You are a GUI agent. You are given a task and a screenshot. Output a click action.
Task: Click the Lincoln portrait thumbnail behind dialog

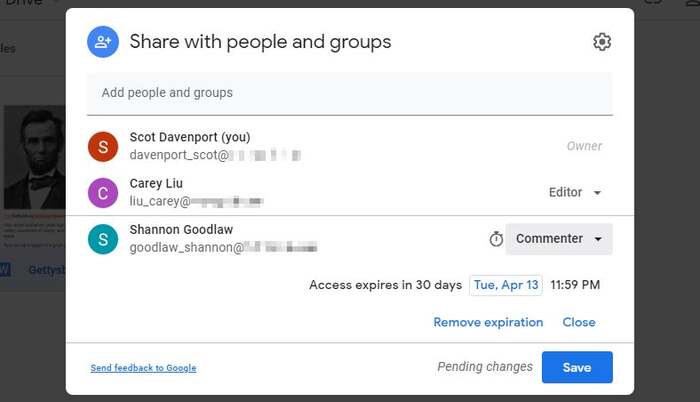pos(33,157)
